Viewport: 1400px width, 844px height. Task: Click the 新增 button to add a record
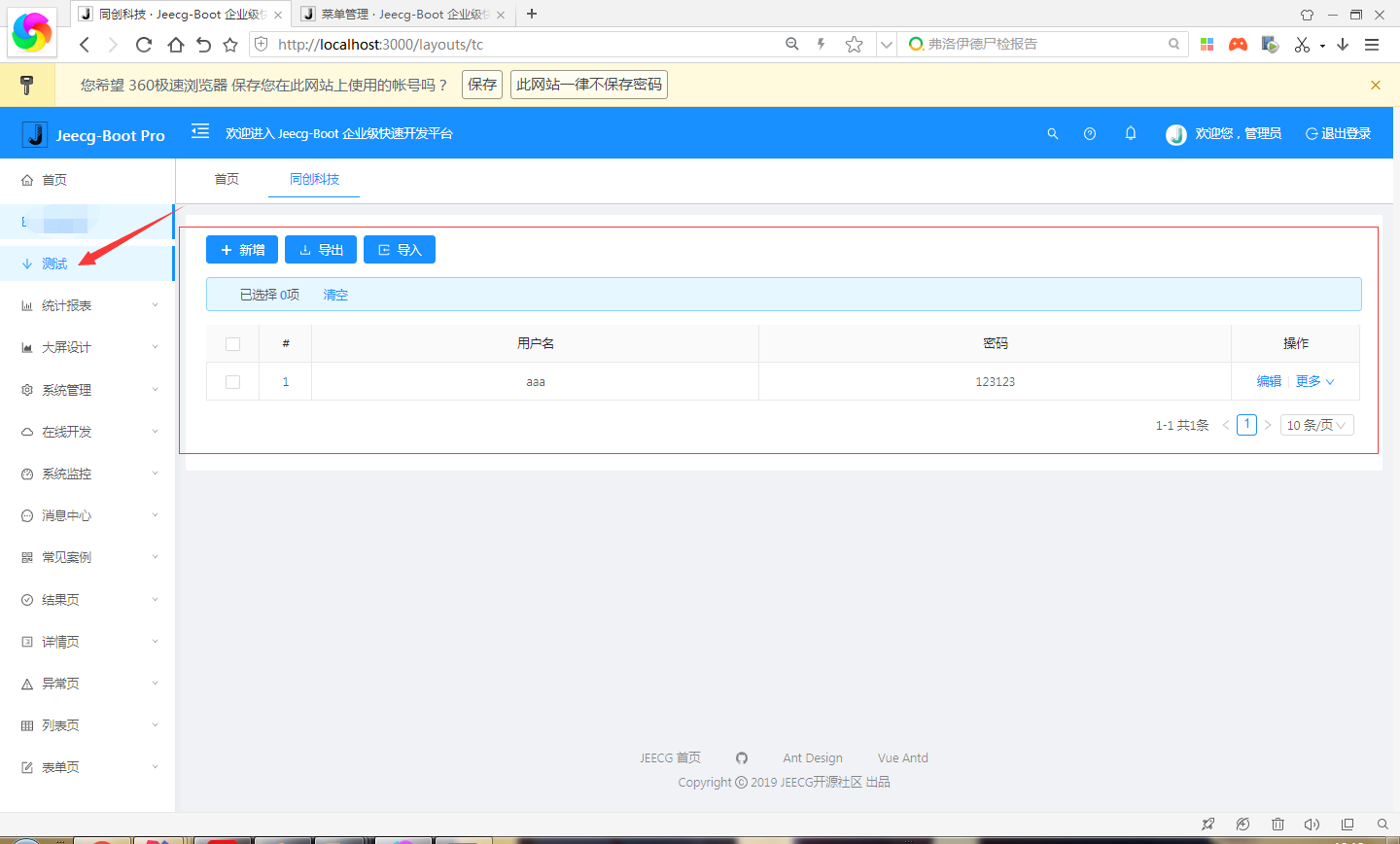coord(241,249)
